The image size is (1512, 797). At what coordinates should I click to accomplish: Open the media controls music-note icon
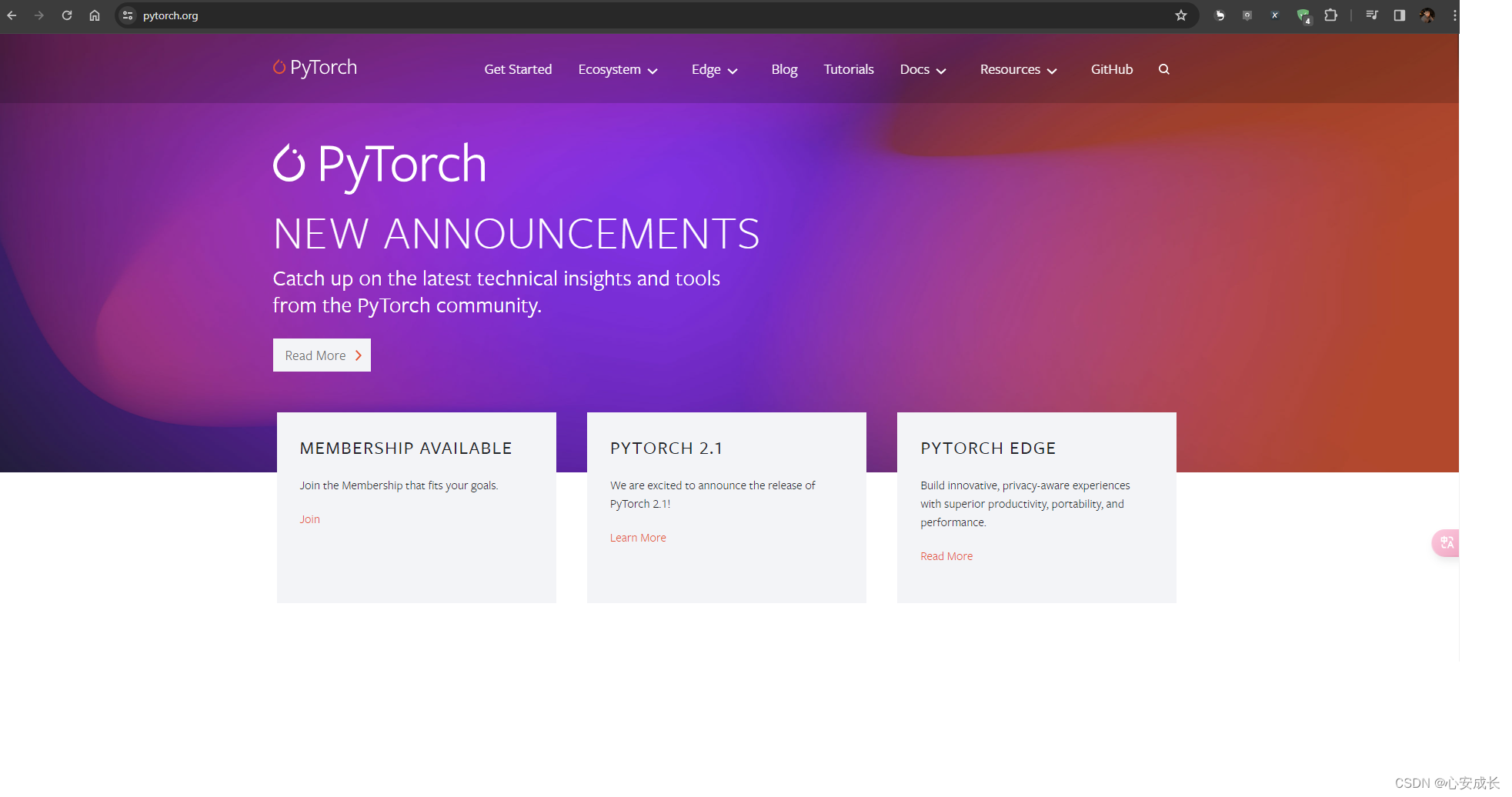pos(1372,15)
